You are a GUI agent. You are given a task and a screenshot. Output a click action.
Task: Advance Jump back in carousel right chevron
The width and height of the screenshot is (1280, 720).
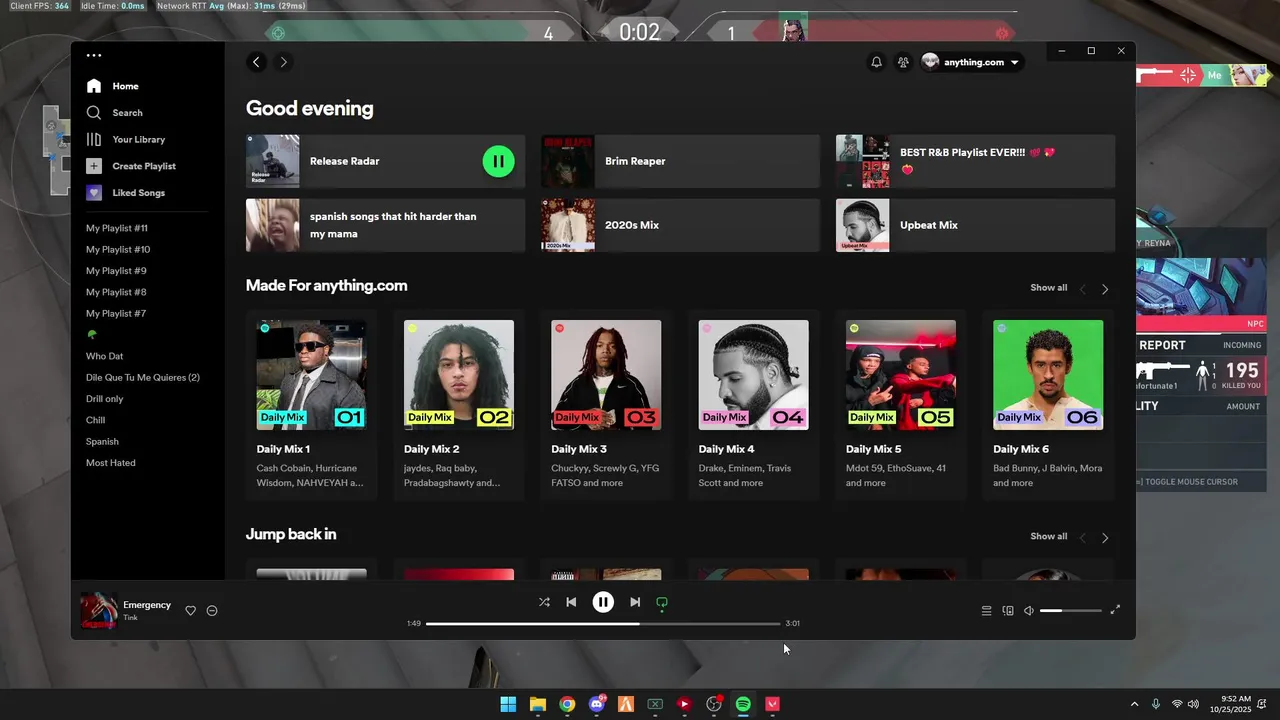1105,538
